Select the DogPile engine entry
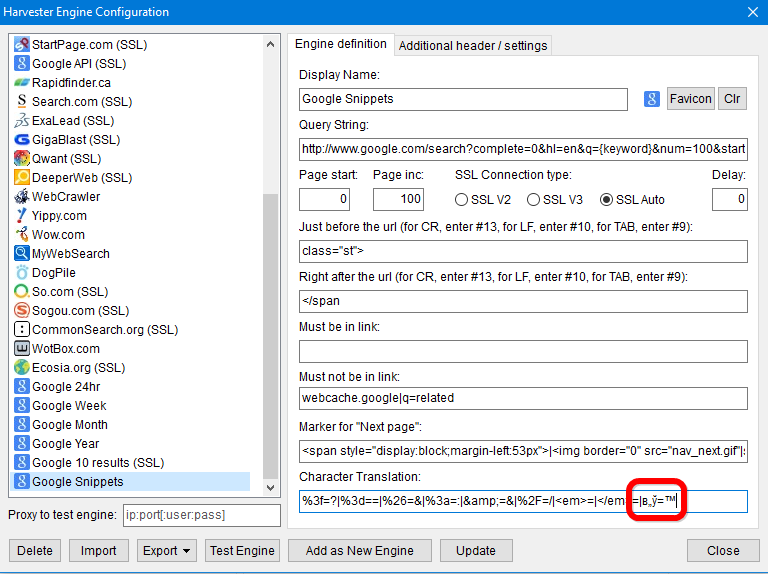The image size is (768, 574). point(130,273)
